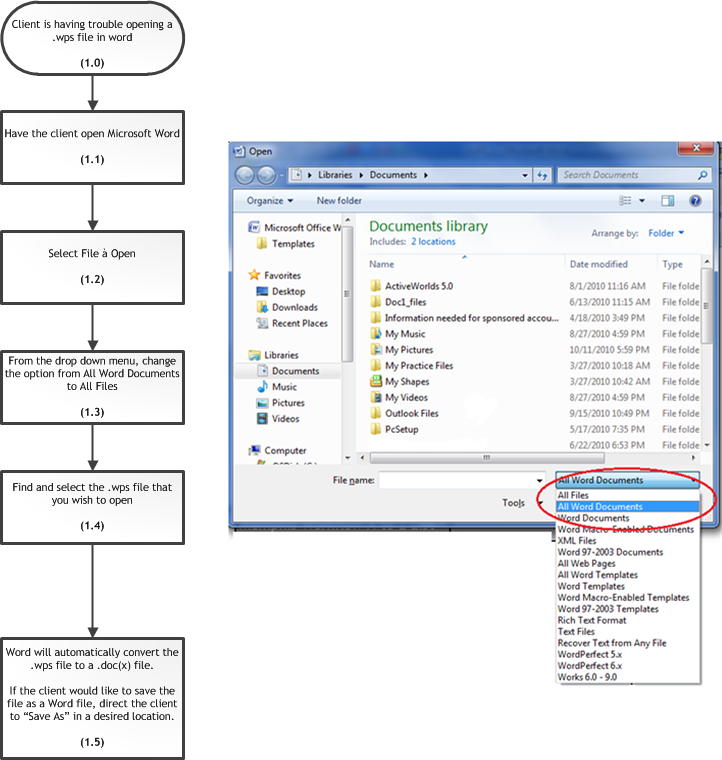Select Music under Libraries
Image resolution: width=722 pixels, height=760 pixels.
click(x=284, y=387)
